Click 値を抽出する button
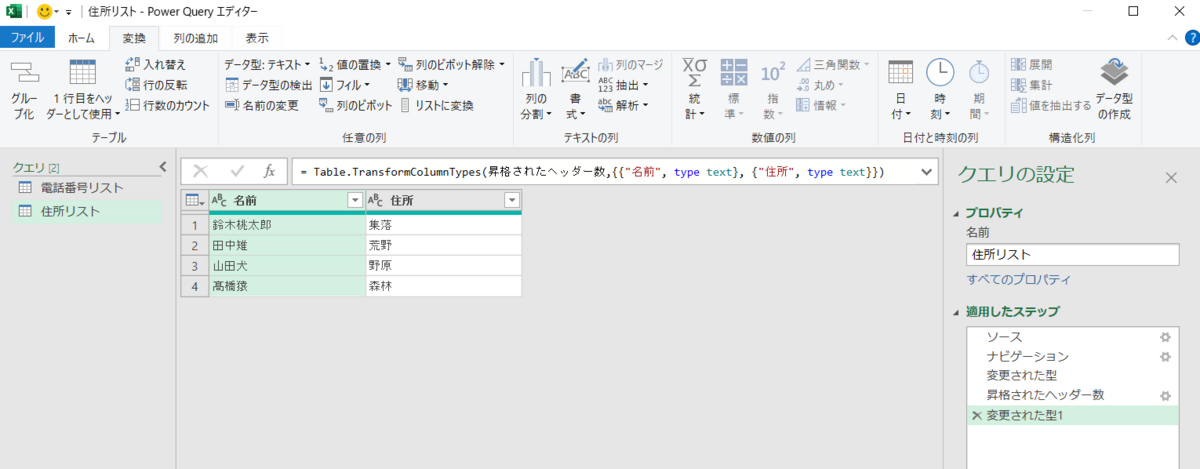Image resolution: width=1200 pixels, height=469 pixels. [1051, 105]
